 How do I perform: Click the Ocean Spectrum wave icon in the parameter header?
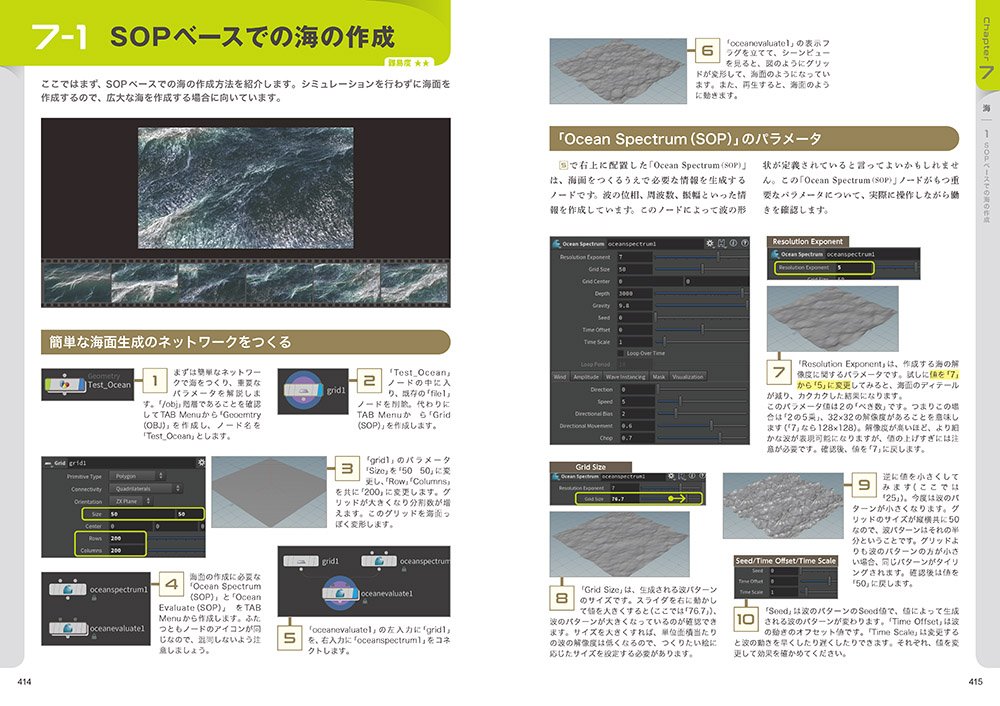(x=556, y=244)
